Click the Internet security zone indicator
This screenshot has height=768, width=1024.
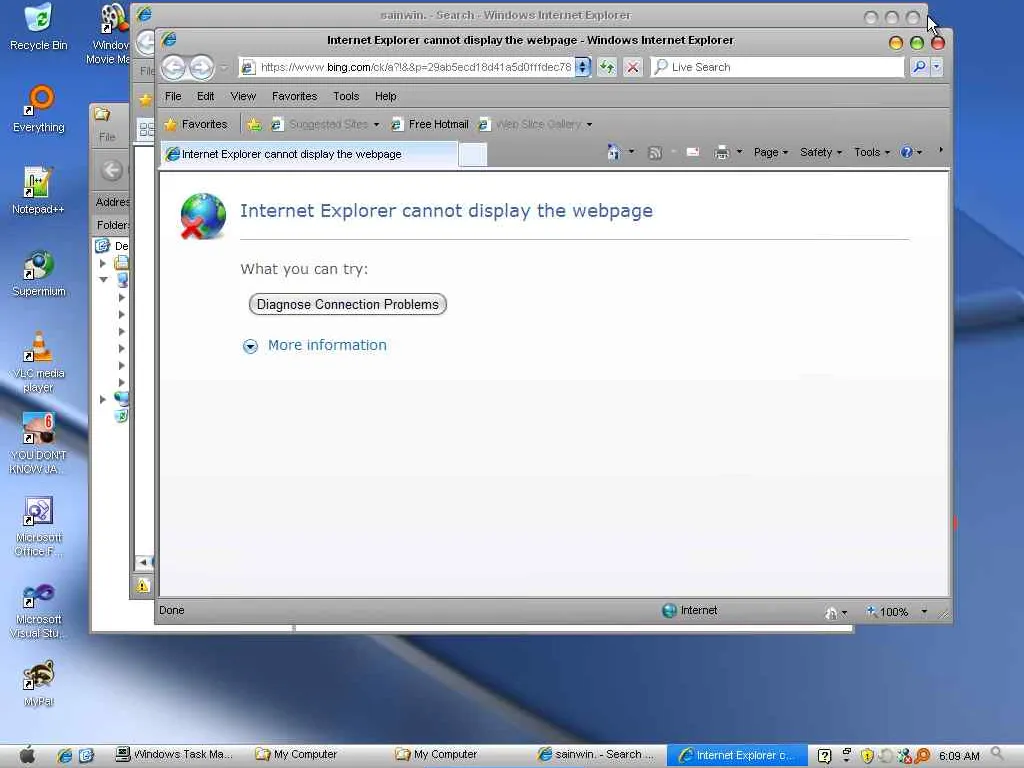[690, 611]
